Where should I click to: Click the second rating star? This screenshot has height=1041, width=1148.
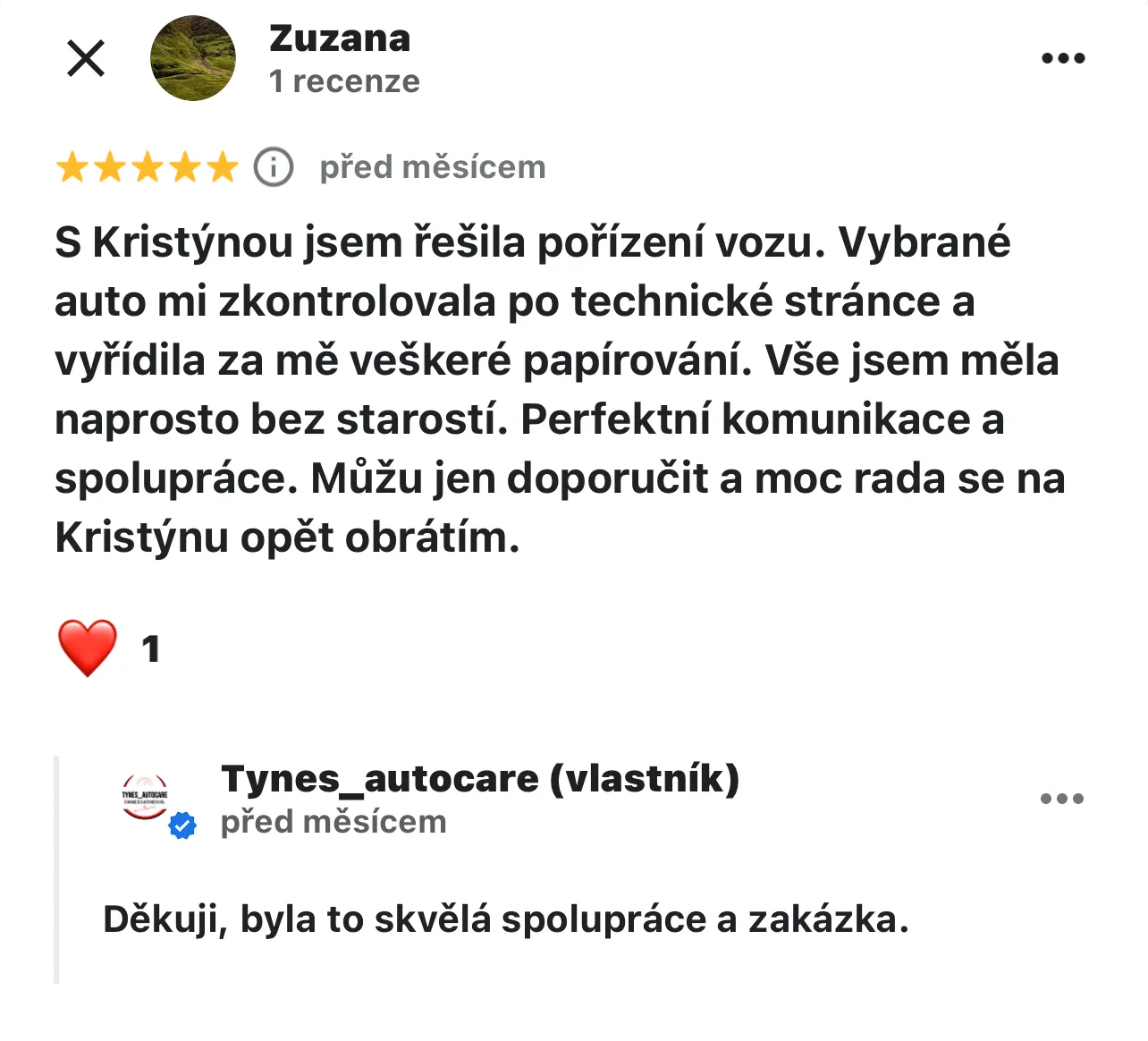109,167
